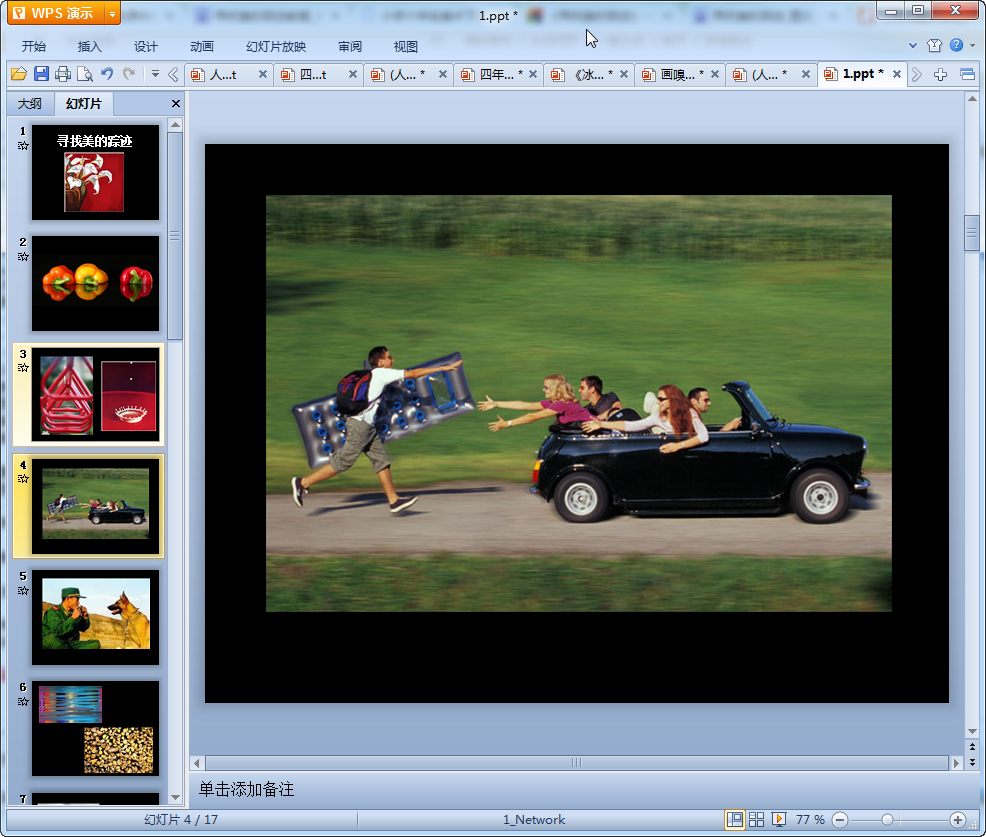
Task: Redo the last undone action
Action: coord(129,74)
